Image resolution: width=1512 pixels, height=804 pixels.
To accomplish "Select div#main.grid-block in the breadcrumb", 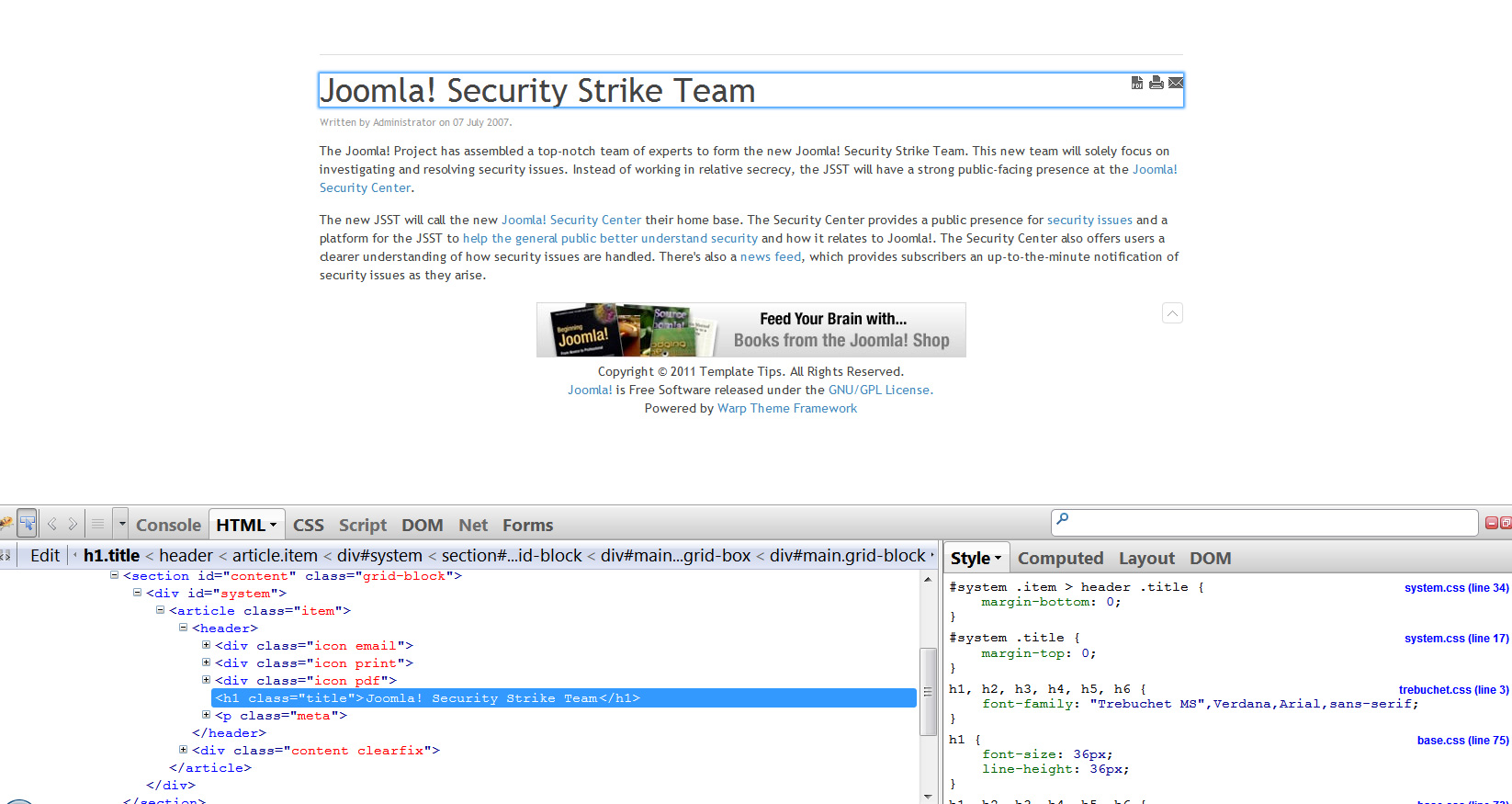I will tap(847, 555).
